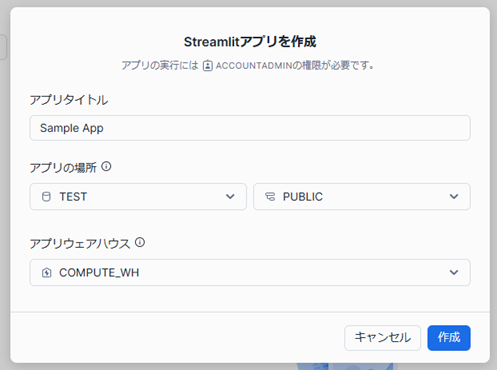Click the schema icon beside PUBLIC
Screen dimensions: 497x370
pyautogui.click(x=270, y=197)
